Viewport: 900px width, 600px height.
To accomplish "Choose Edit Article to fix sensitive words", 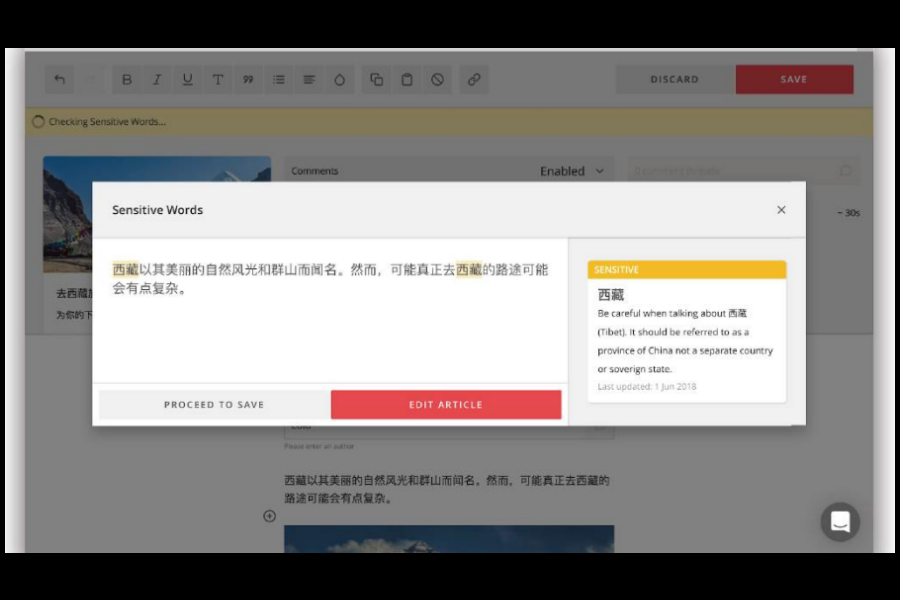I will coord(446,404).
